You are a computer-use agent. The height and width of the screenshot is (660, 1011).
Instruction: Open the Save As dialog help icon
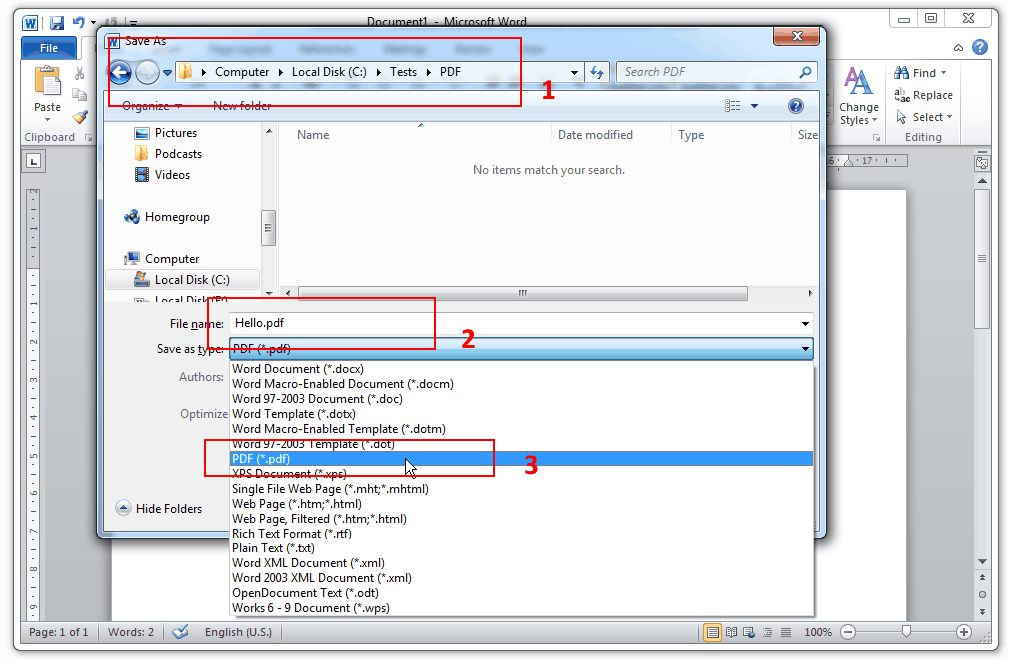coord(796,106)
